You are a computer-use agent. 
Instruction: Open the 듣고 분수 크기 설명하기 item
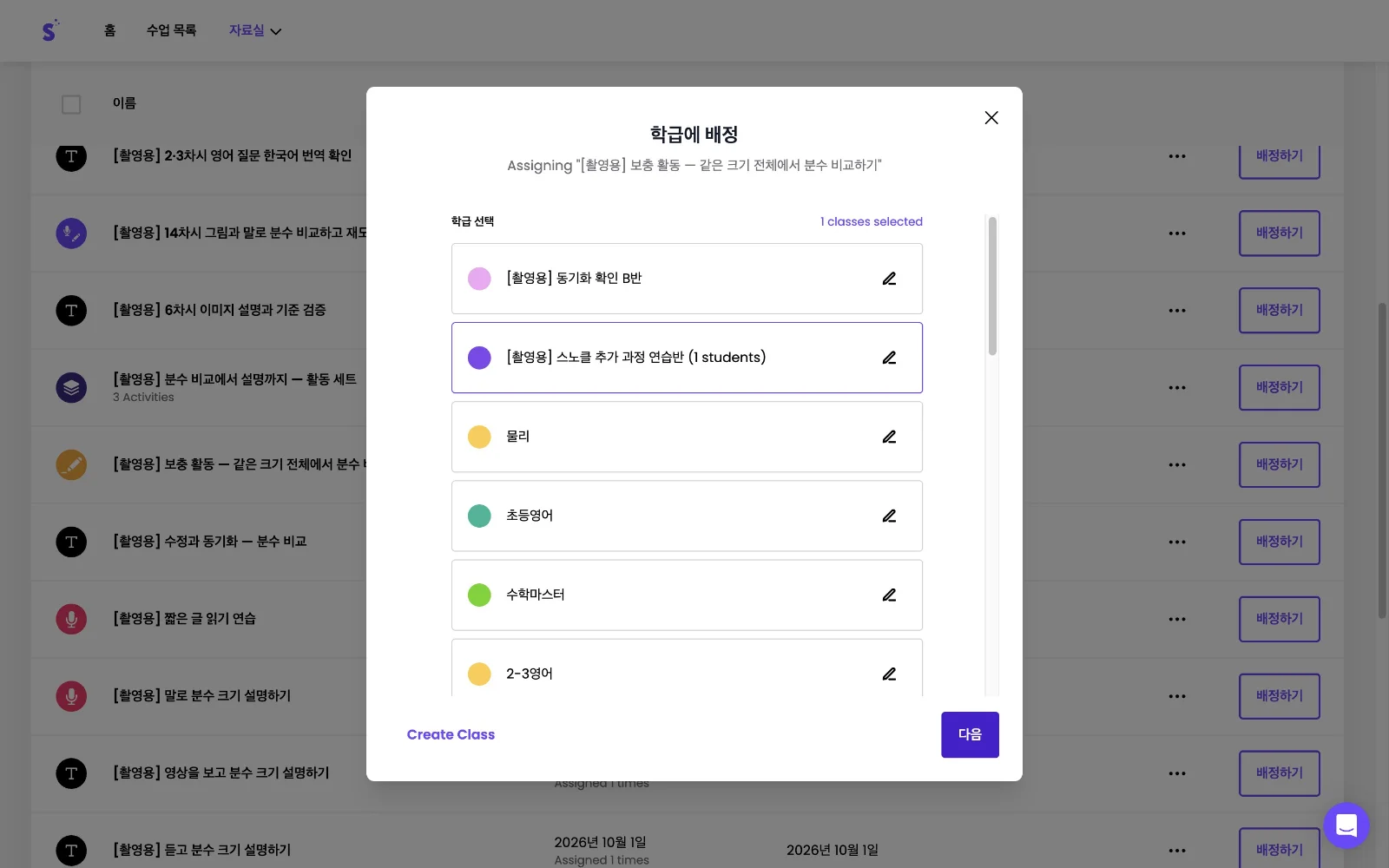click(x=201, y=850)
